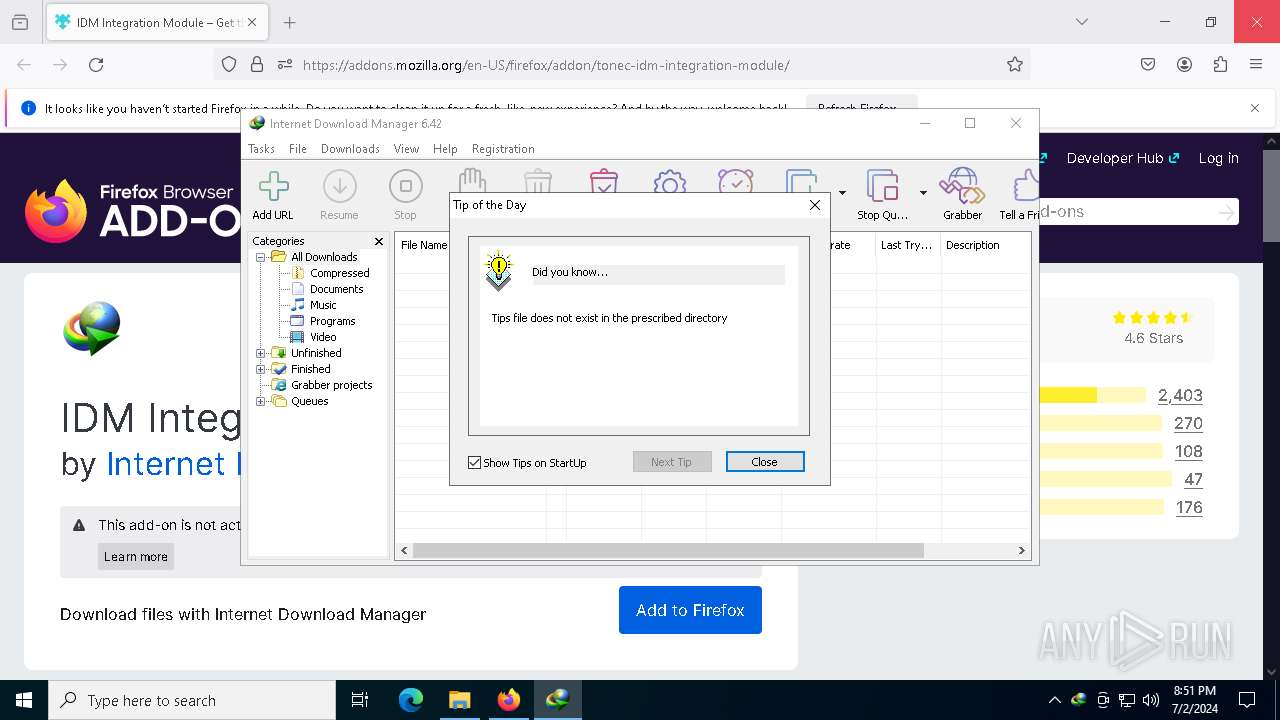The height and width of the screenshot is (720, 1280).
Task: Open the Start Queue dropdown arrow
Action: [842, 193]
